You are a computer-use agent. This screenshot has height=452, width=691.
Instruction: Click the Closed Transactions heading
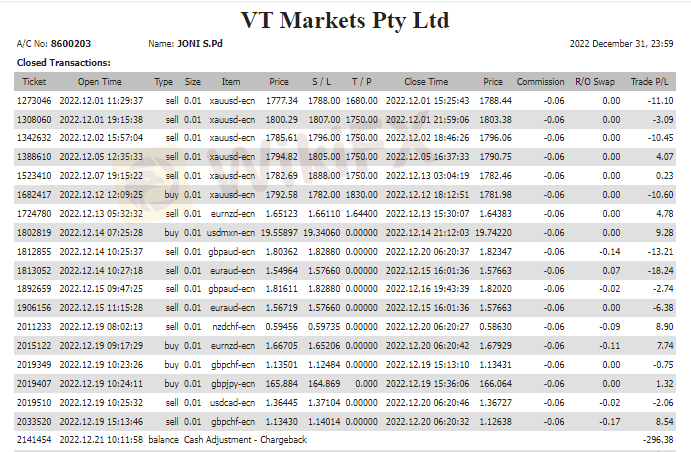pyautogui.click(x=63, y=63)
